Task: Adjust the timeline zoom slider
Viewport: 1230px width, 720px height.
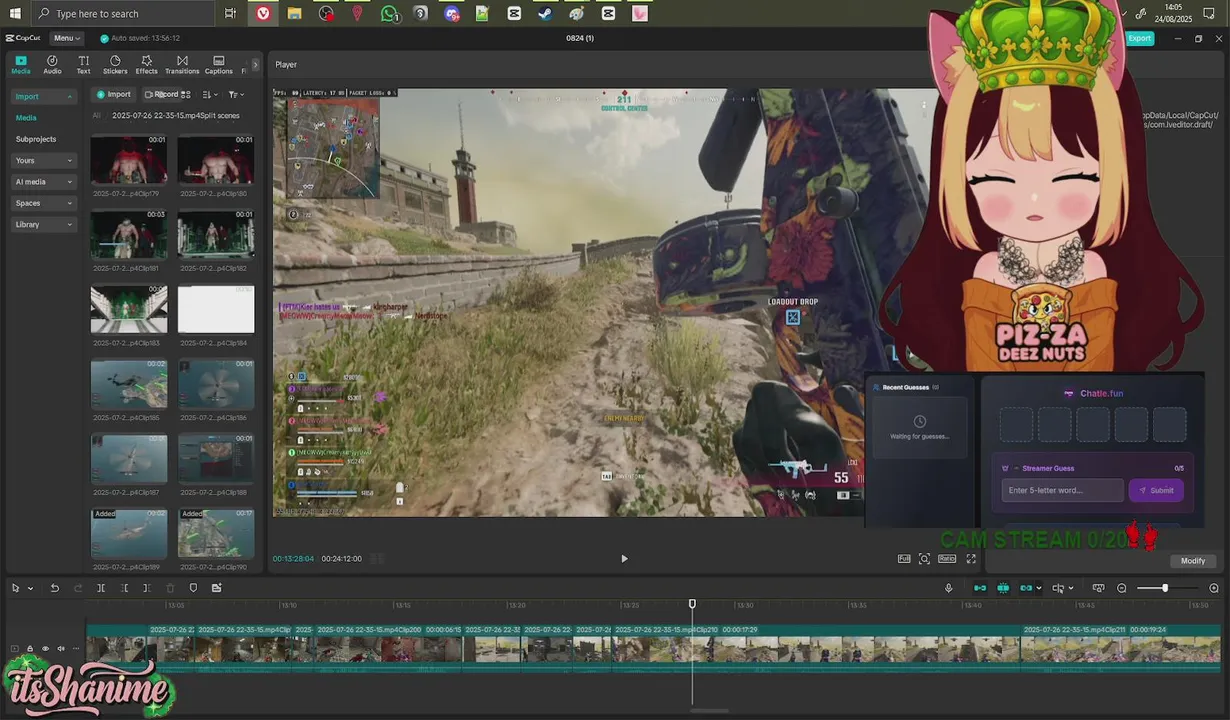Action: [1167, 588]
